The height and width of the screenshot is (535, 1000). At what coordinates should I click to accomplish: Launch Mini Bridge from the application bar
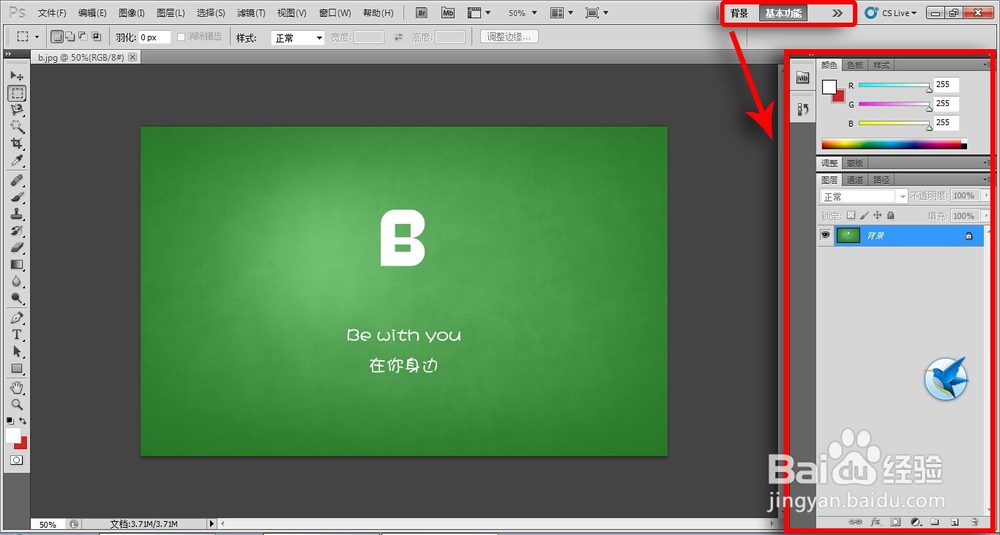click(448, 13)
